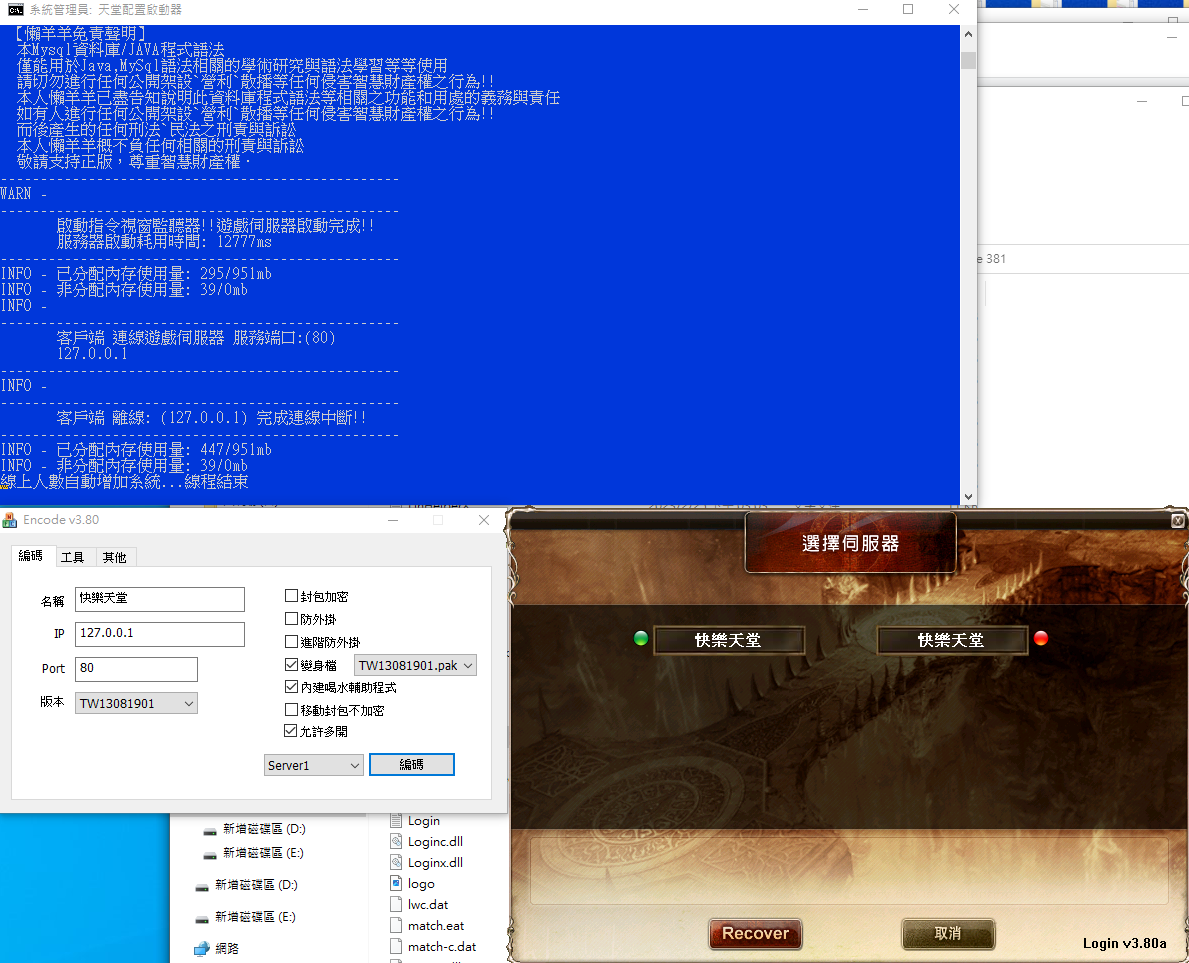The height and width of the screenshot is (963, 1189).
Task: Select the Login text file icon
Action: 396,820
